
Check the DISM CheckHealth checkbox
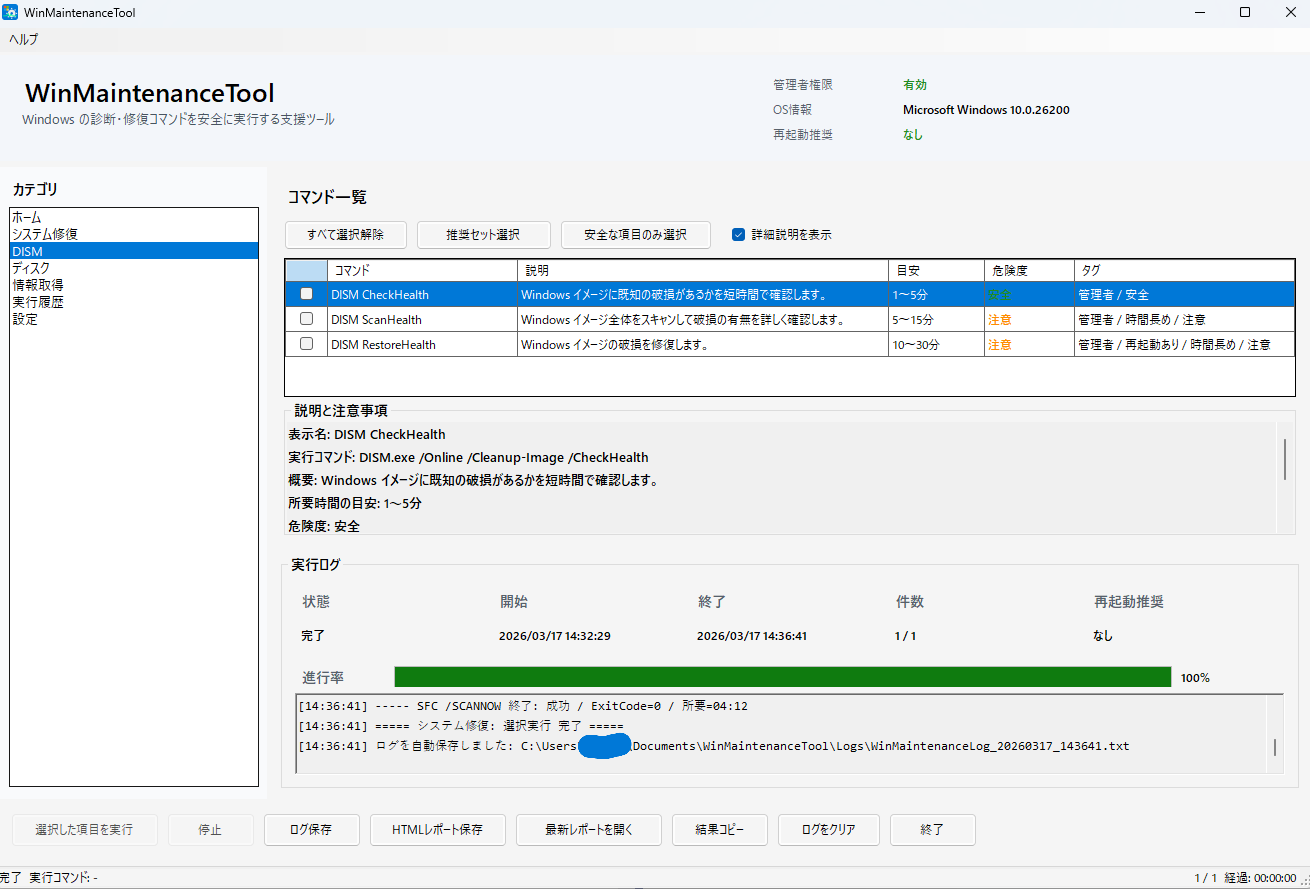(x=308, y=294)
